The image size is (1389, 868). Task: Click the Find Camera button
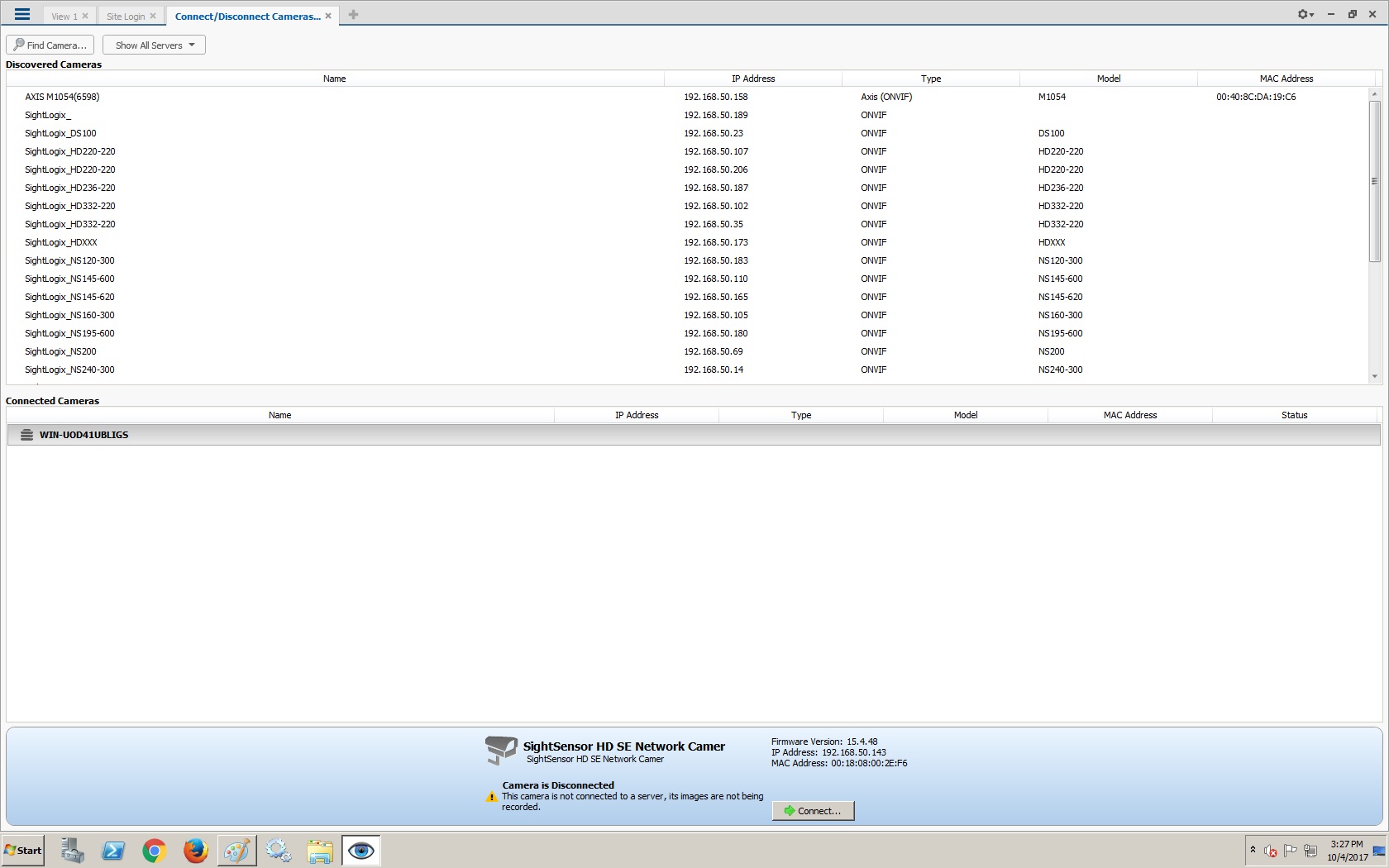(50, 45)
